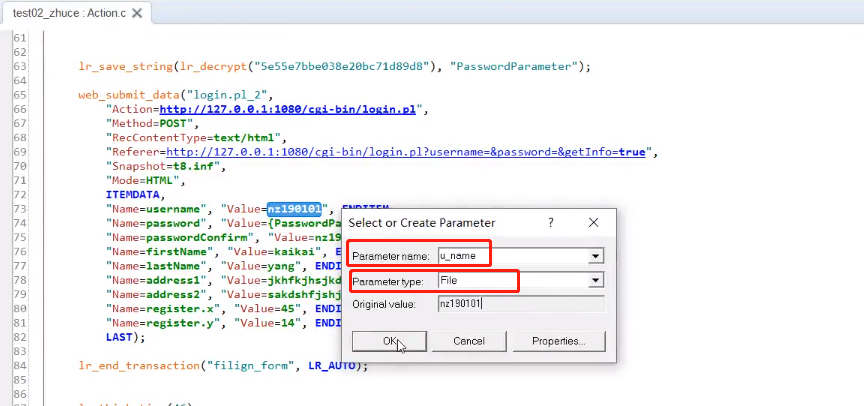This screenshot has height=406, width=864.
Task: Close the Select or Create Parameter dialog
Action: (x=593, y=223)
